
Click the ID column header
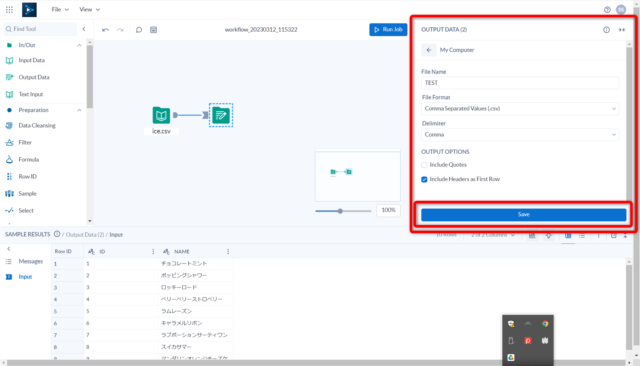pyautogui.click(x=121, y=252)
